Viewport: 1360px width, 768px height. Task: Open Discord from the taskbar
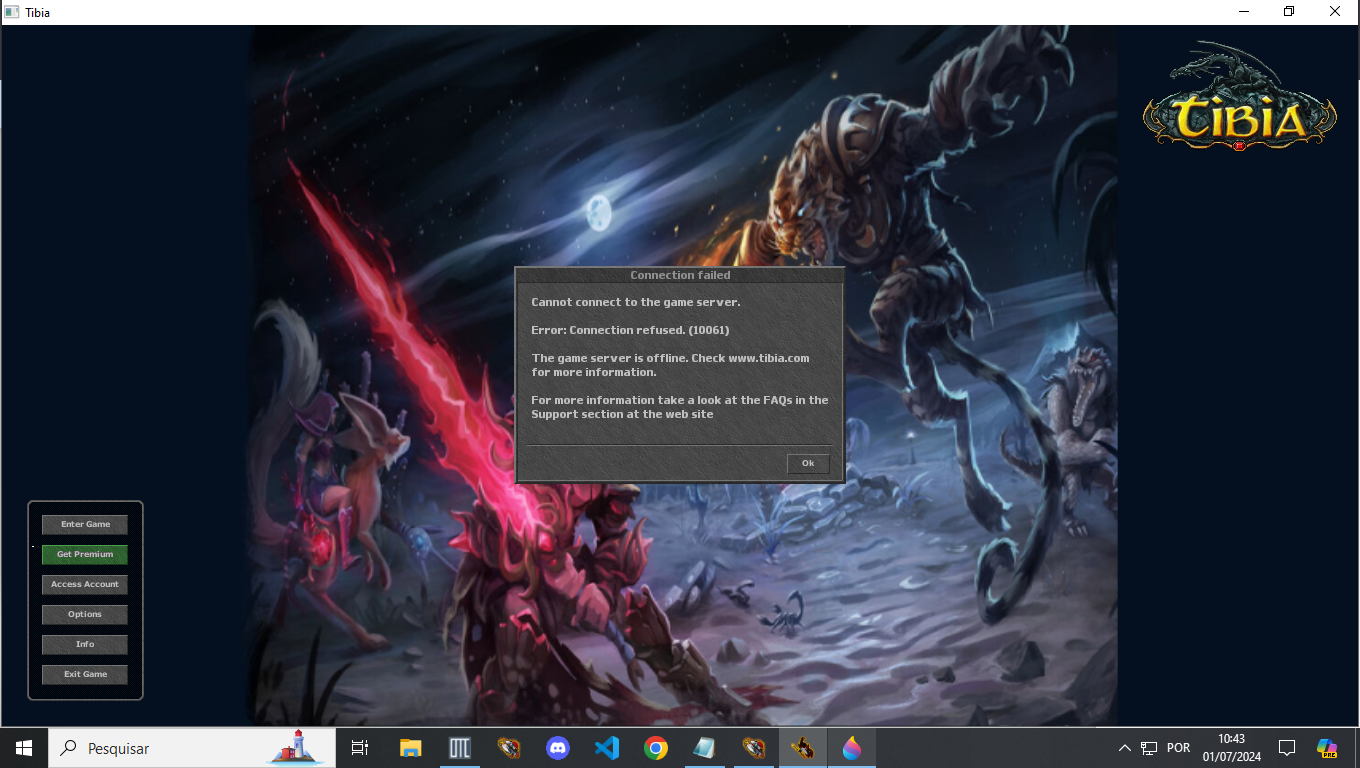557,748
